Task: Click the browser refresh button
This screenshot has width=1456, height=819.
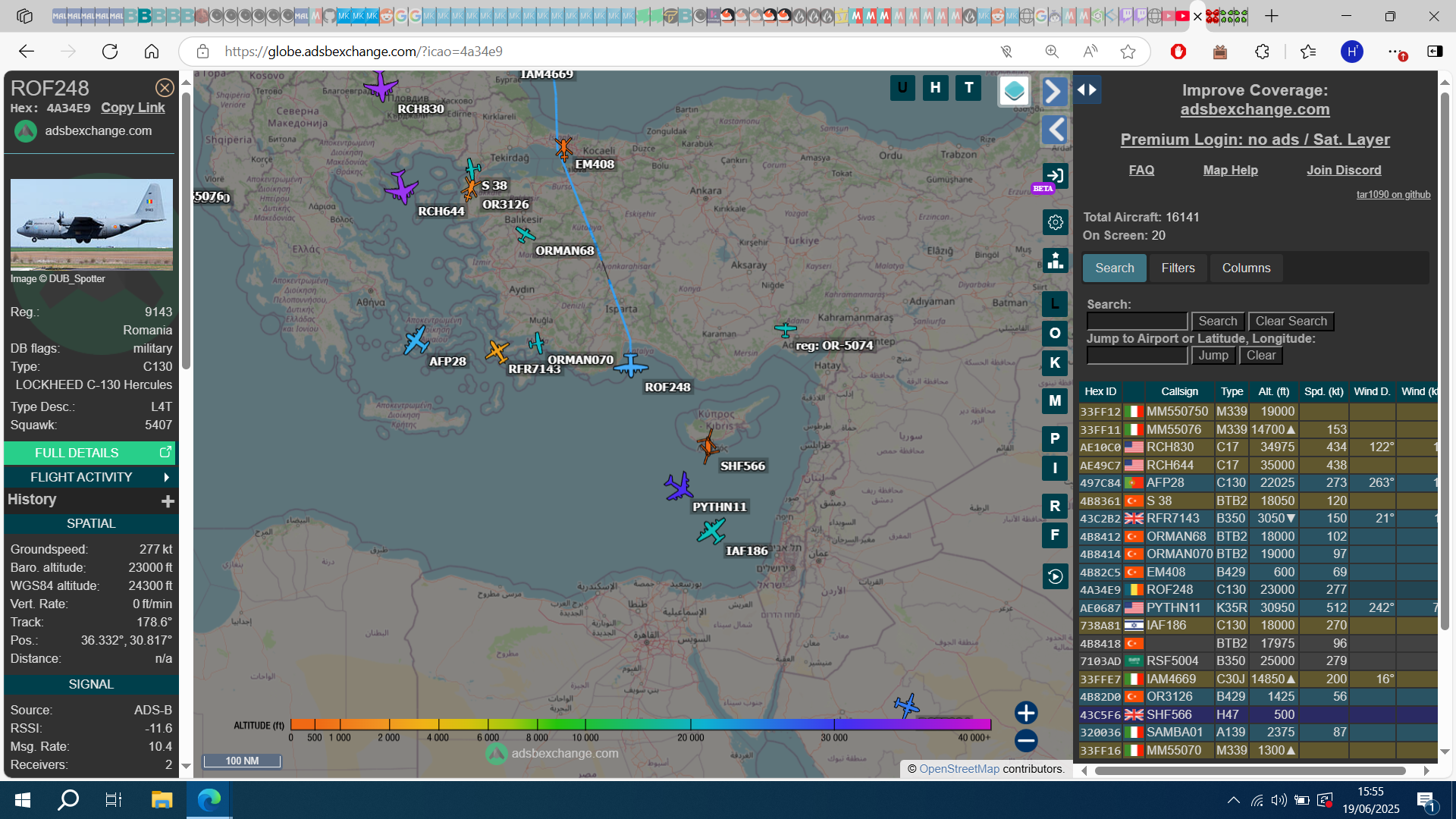Action: tap(110, 52)
